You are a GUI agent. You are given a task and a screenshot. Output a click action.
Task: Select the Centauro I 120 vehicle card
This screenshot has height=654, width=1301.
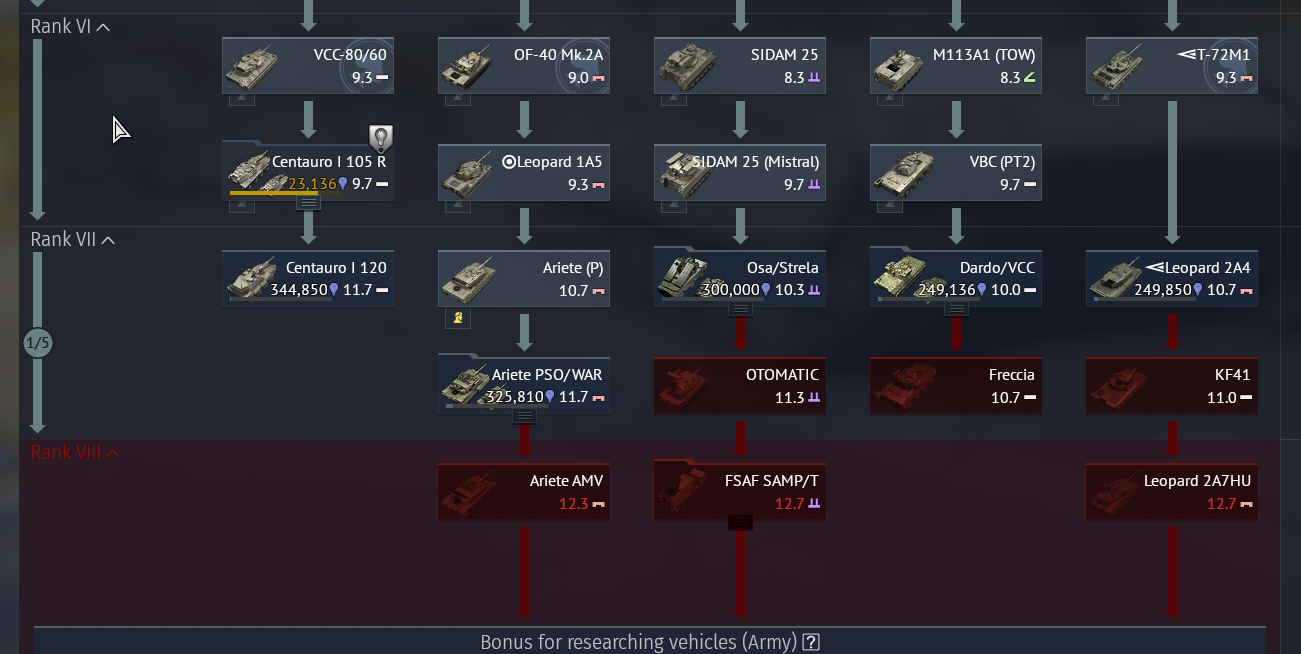pos(308,279)
